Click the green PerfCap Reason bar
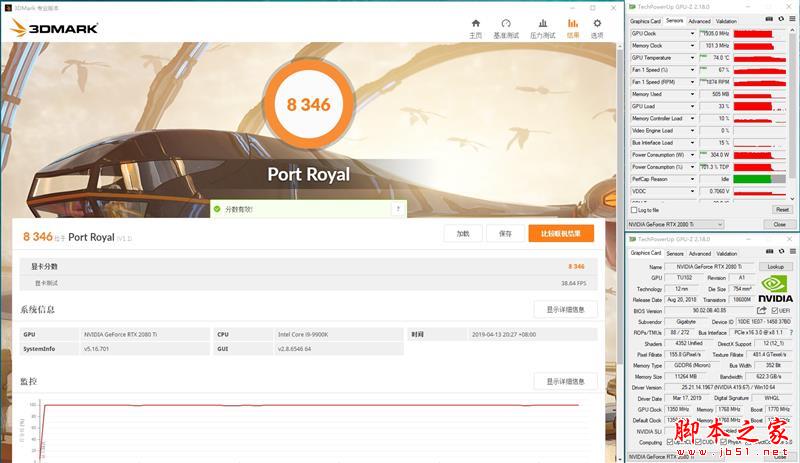800x463 pixels. coord(752,179)
